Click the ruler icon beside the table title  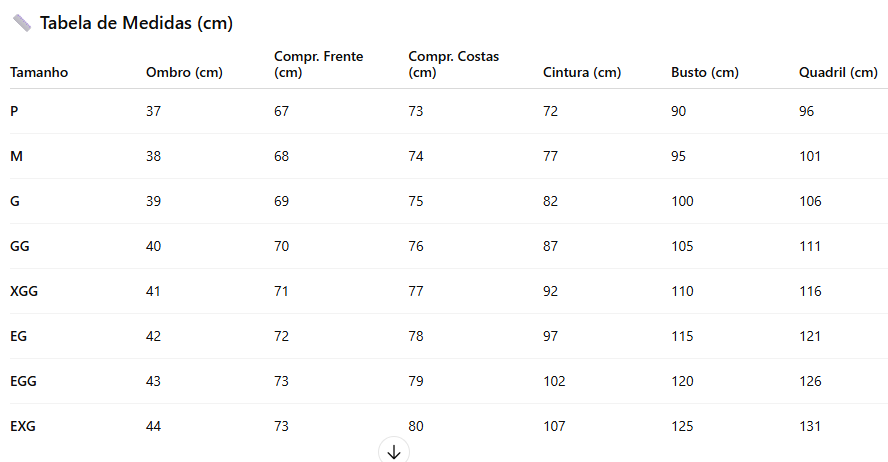21,23
